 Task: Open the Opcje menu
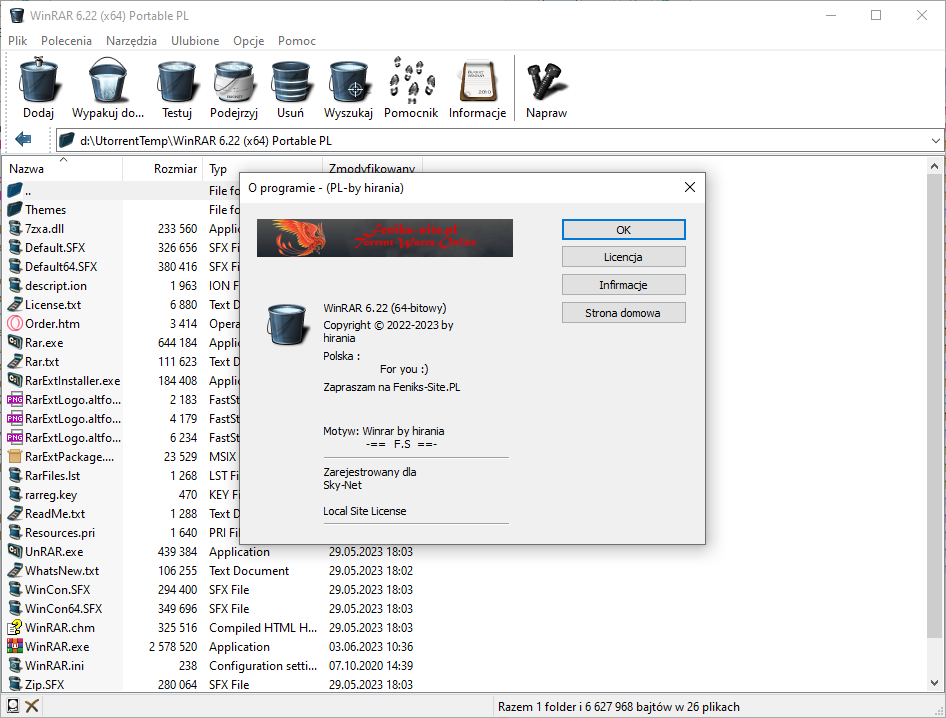(x=249, y=40)
